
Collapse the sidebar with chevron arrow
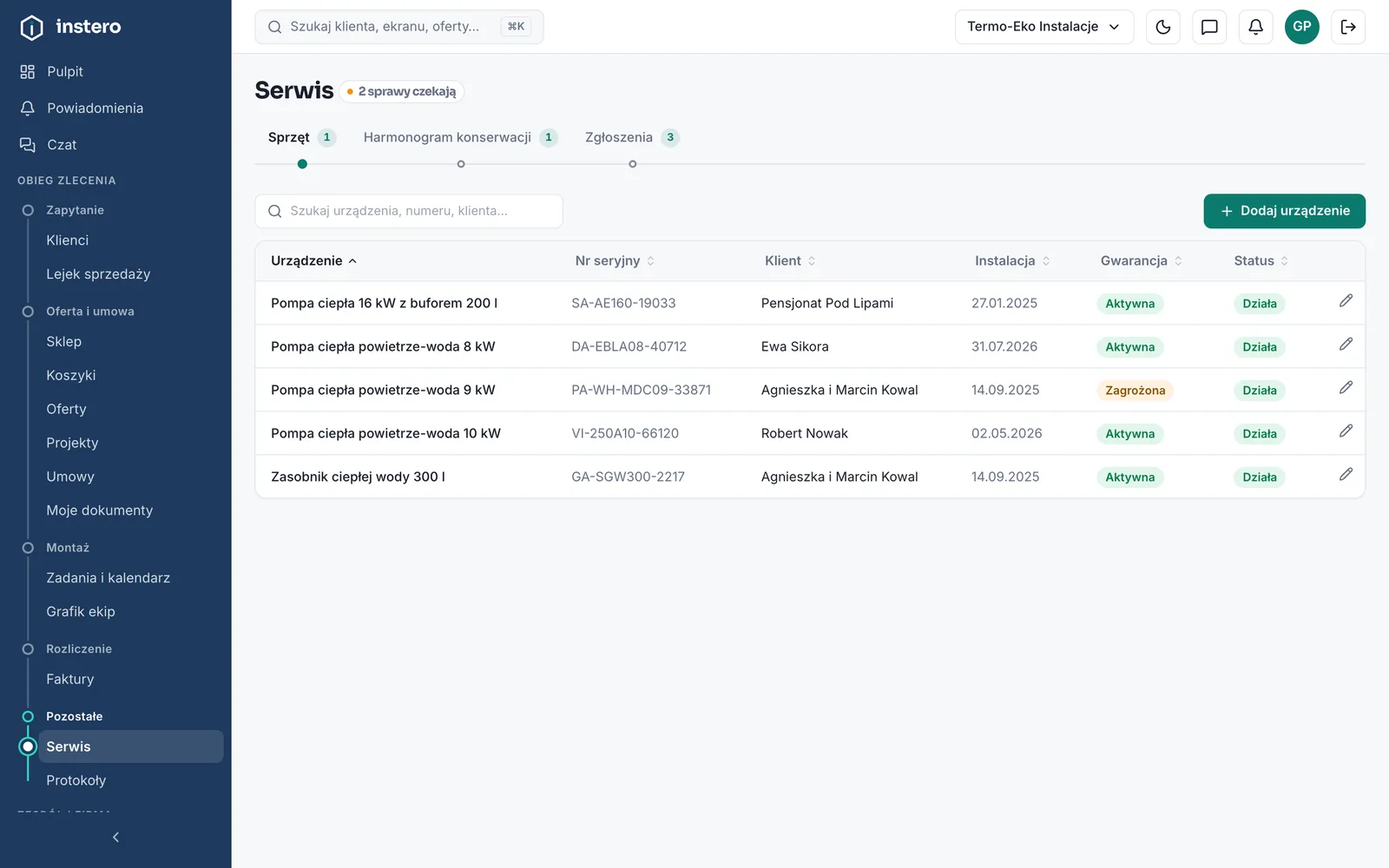(x=115, y=838)
